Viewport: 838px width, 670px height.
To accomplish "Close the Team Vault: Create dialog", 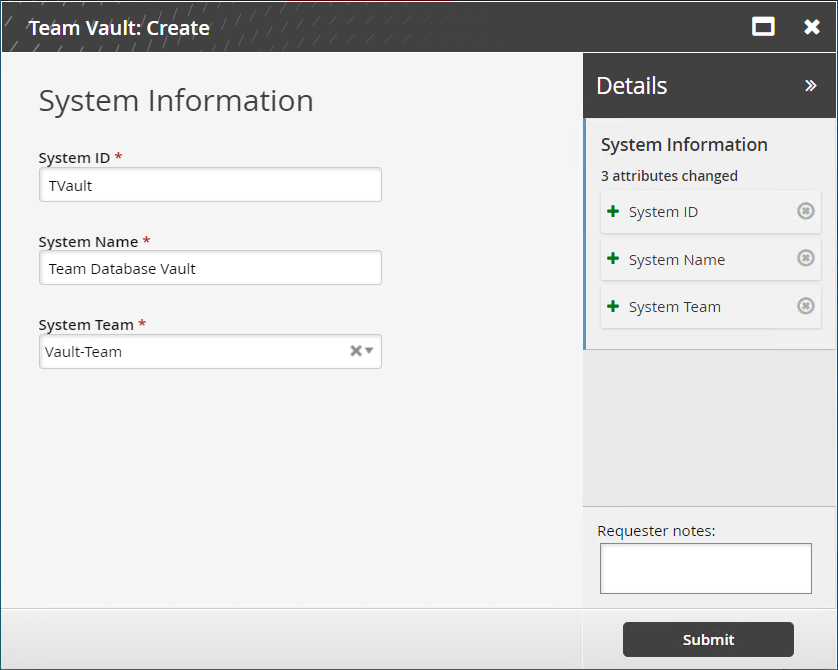I will (812, 27).
